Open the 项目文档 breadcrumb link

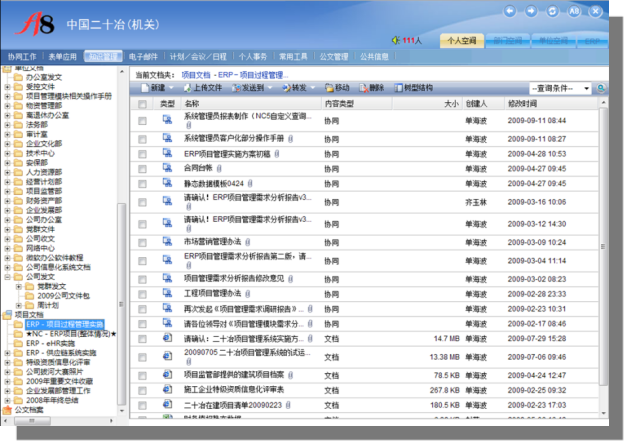coord(196,75)
